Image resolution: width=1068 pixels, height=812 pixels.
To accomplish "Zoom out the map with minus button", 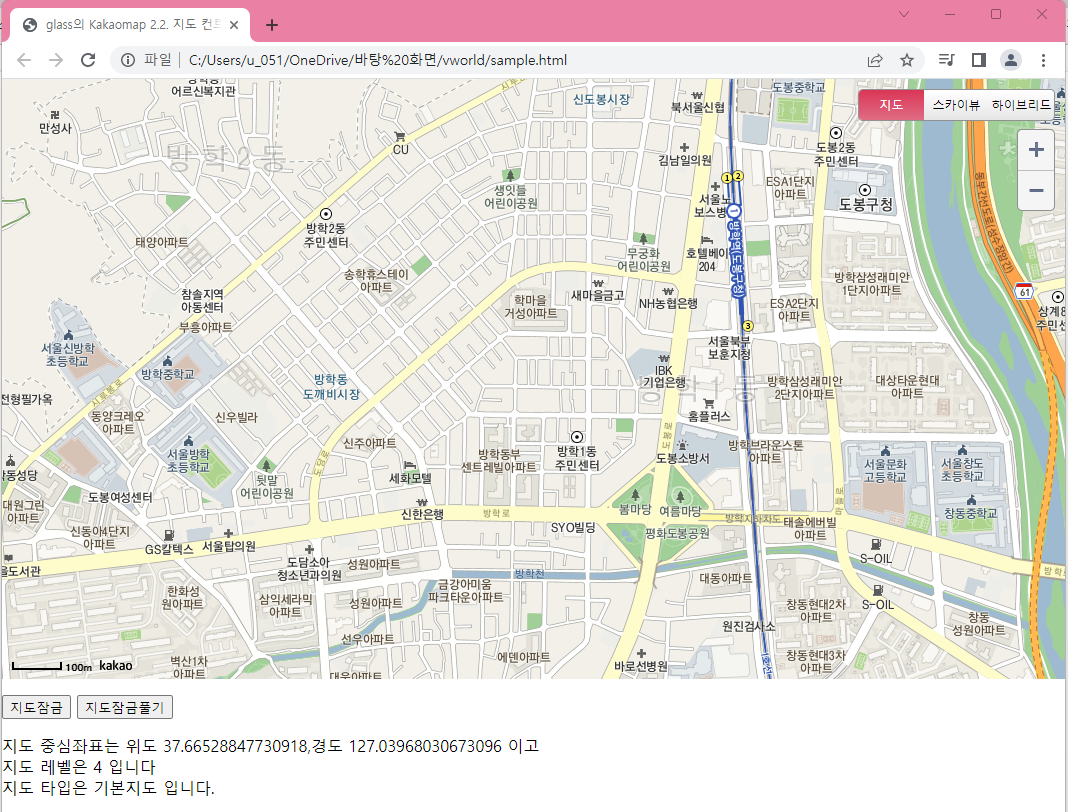I will pos(1036,190).
